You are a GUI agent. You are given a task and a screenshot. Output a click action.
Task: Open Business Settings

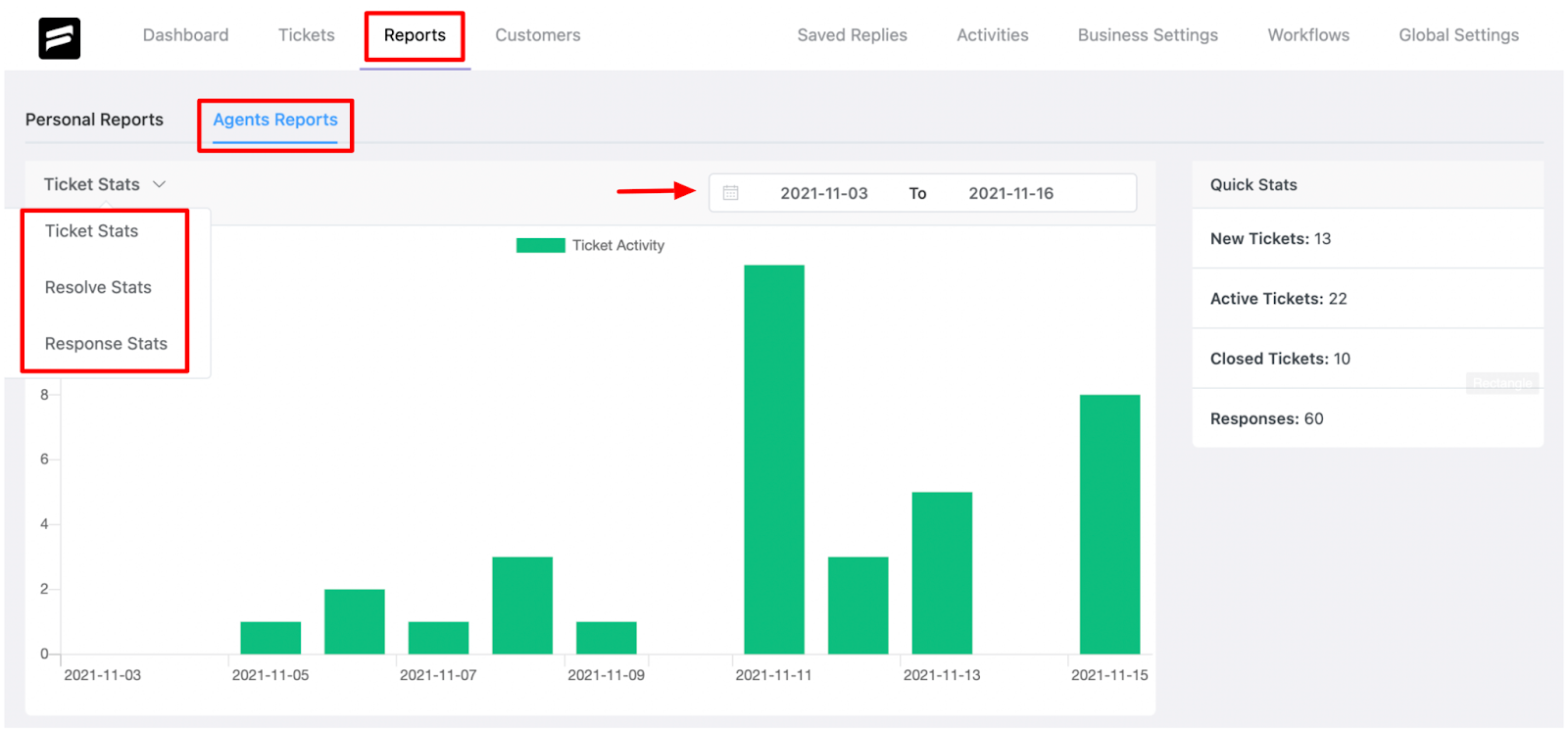tap(1148, 35)
